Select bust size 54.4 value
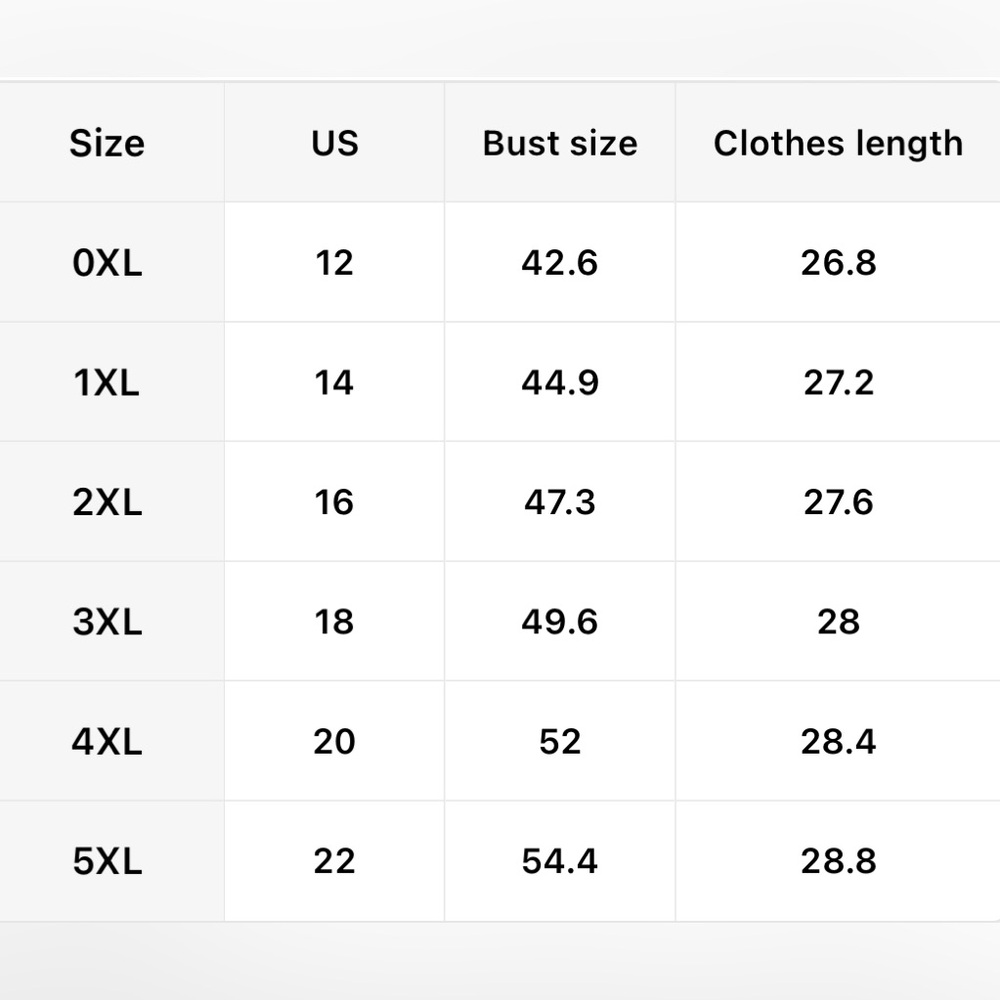This screenshot has height=1000, width=1000. coord(560,861)
